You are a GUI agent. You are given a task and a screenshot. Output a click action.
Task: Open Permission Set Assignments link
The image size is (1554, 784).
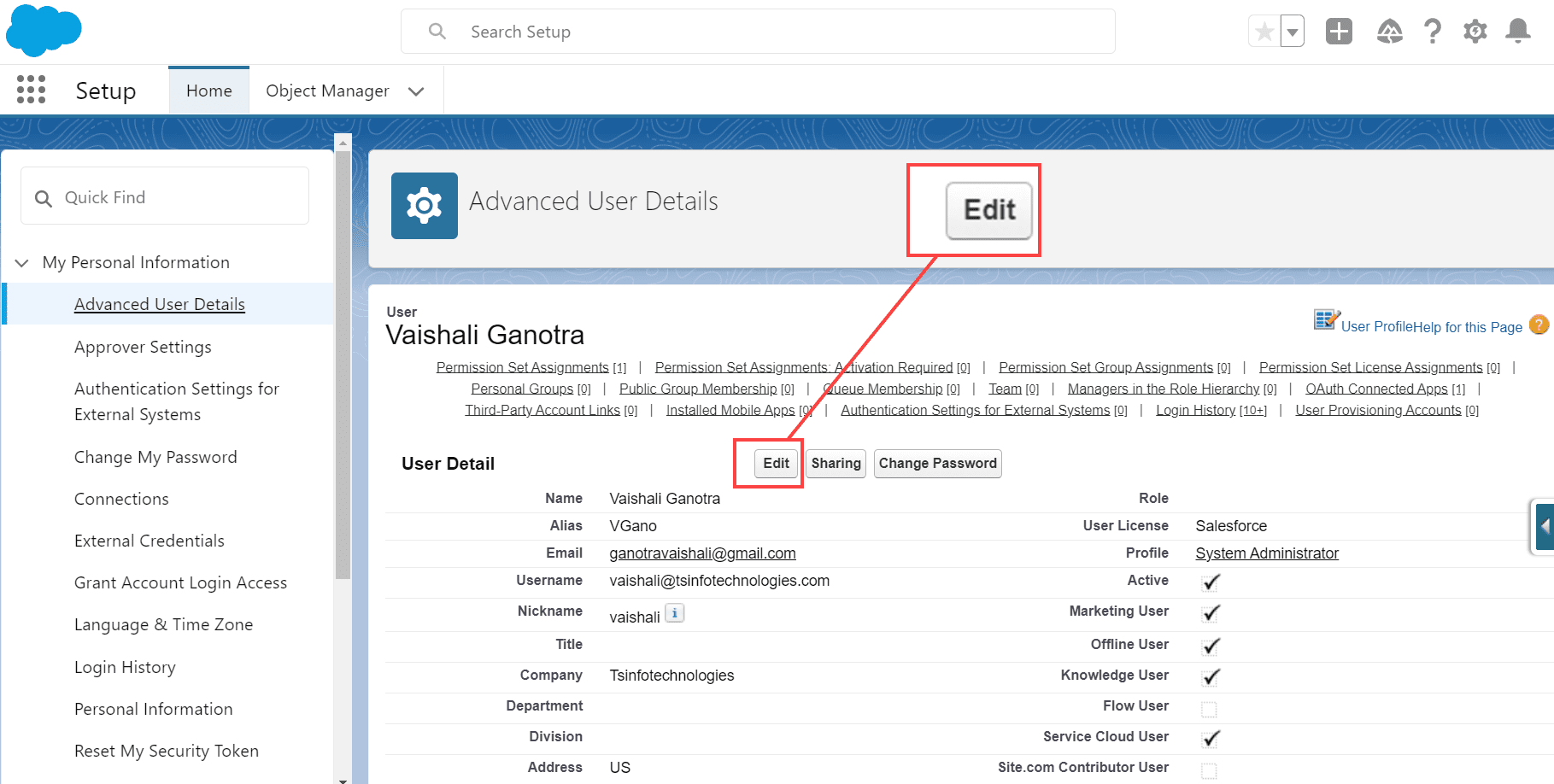click(522, 367)
